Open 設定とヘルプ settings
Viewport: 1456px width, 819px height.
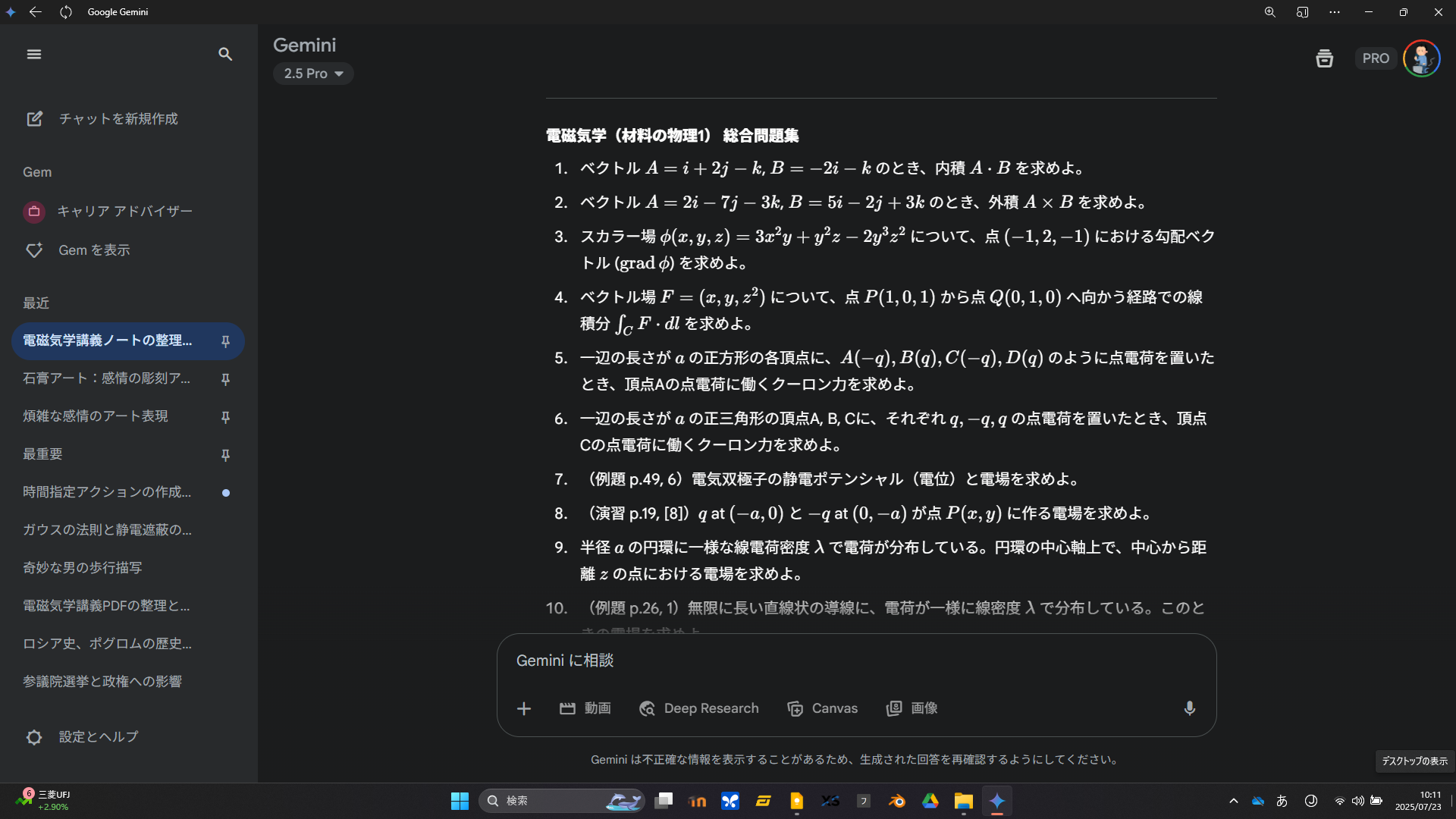tap(99, 737)
